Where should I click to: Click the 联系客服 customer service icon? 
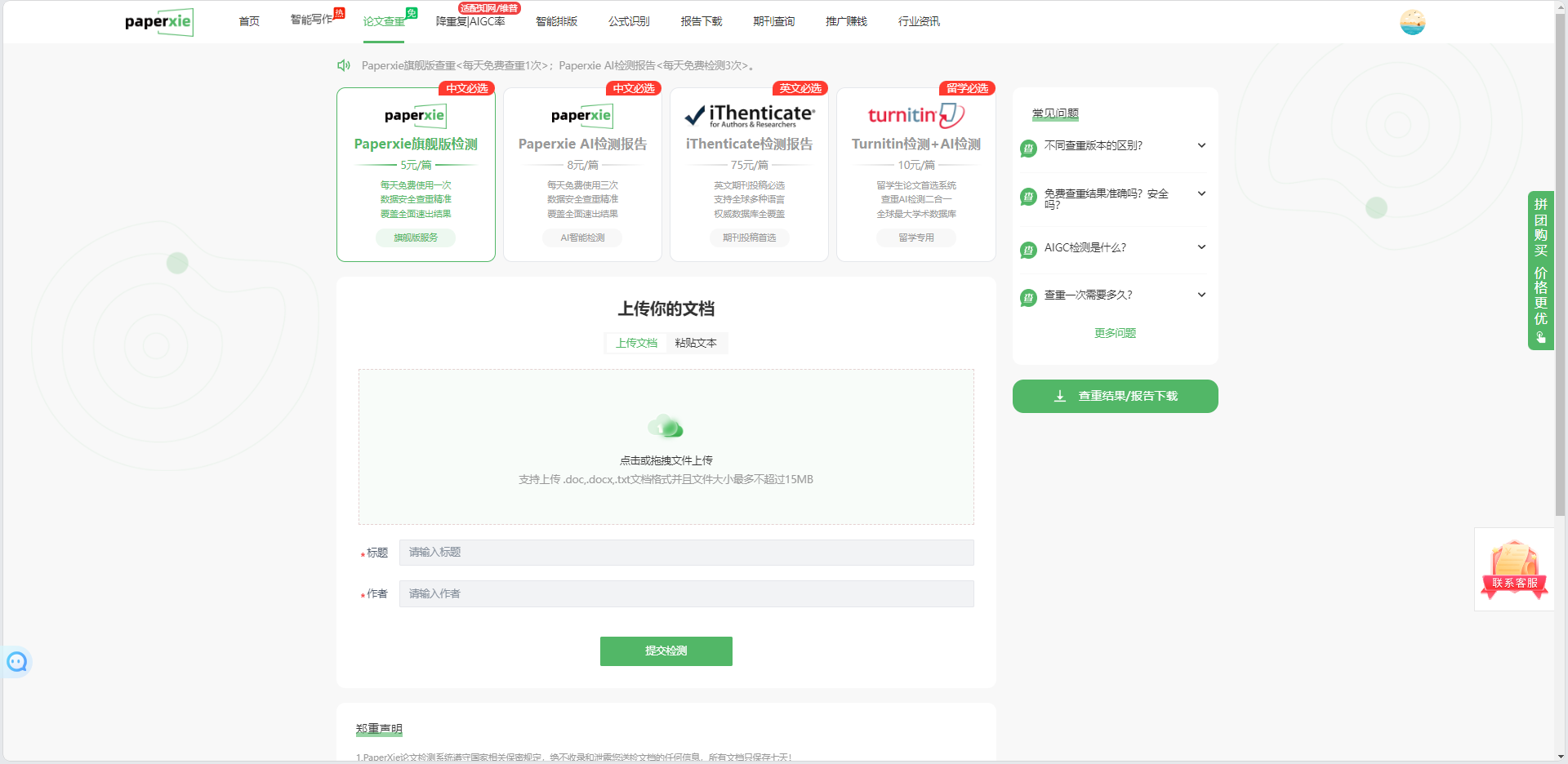pos(1514,569)
